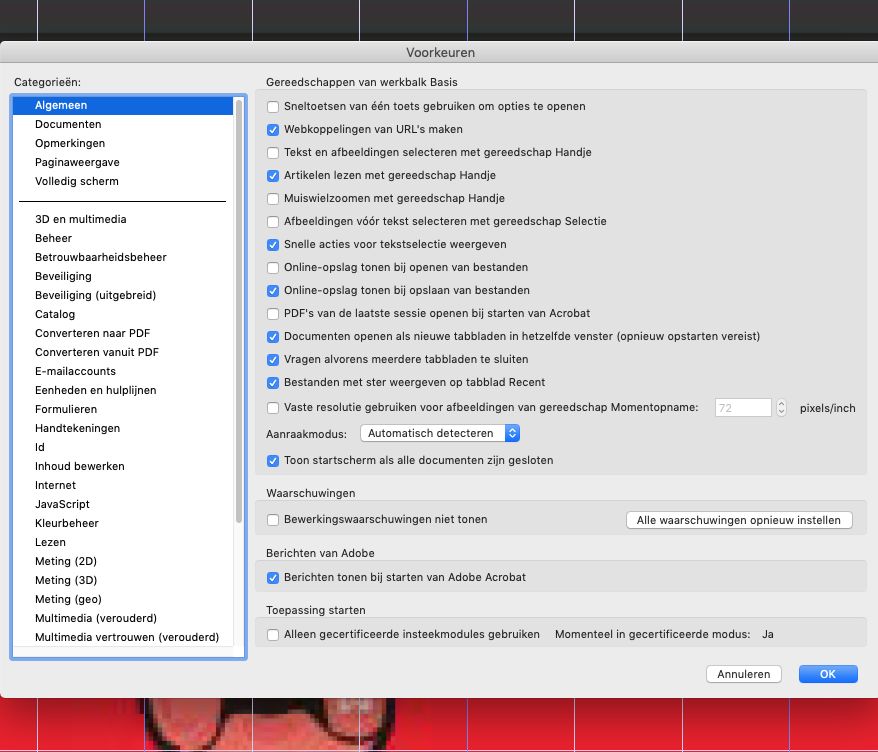Image resolution: width=878 pixels, height=752 pixels.
Task: Enable 'Sneltoetsen van één toets gebruiken' option
Action: pyautogui.click(x=272, y=106)
